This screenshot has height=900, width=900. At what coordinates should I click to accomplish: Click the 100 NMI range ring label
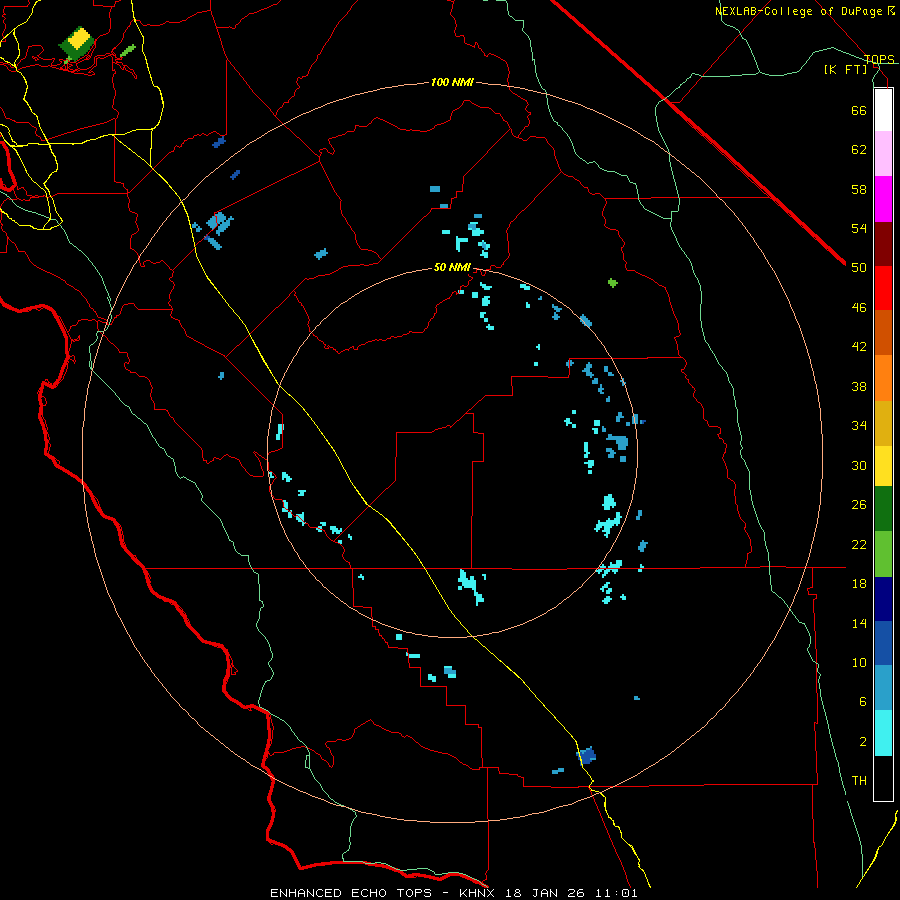(452, 83)
